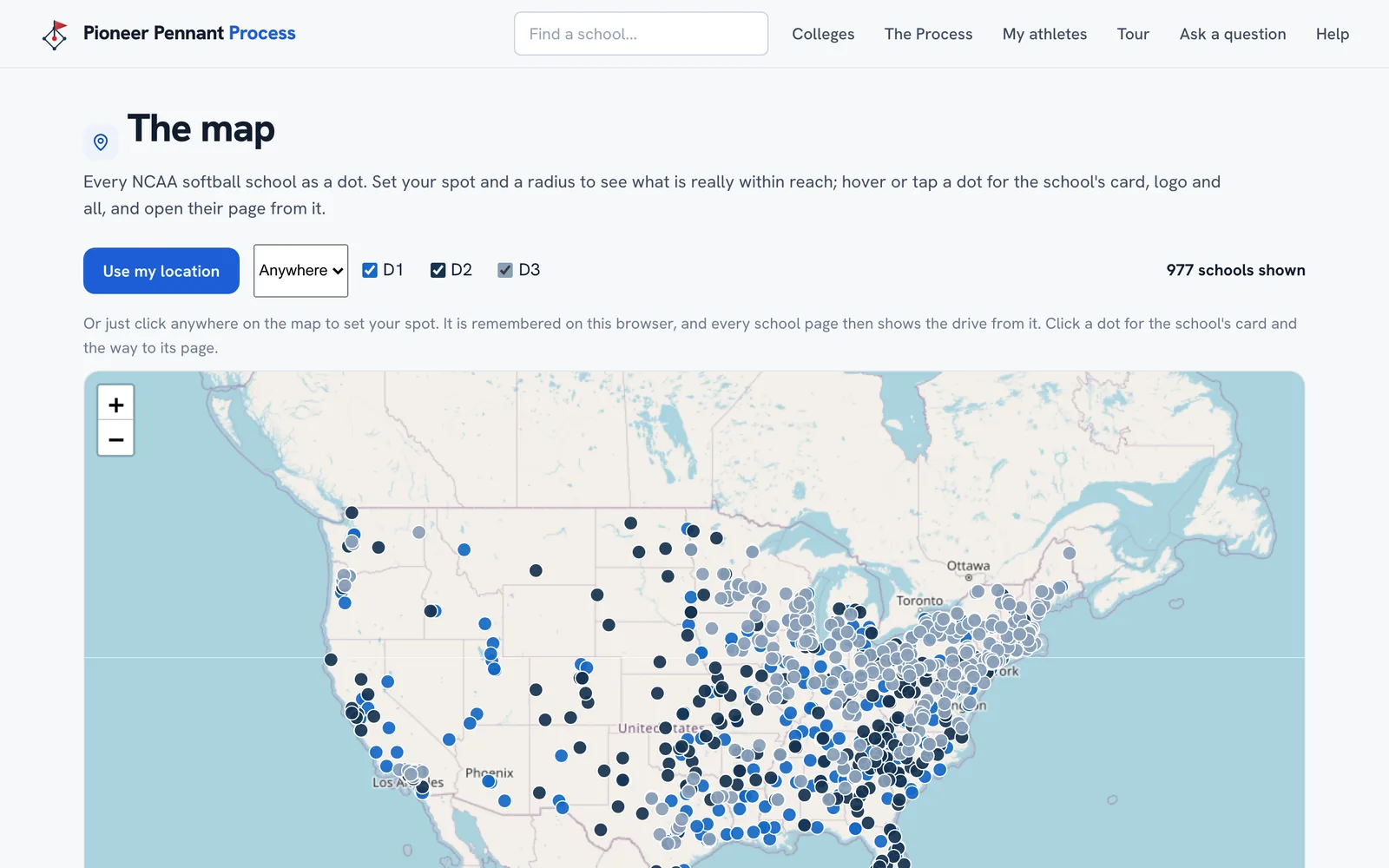Toggle the D3 checkbox

pos(505,270)
